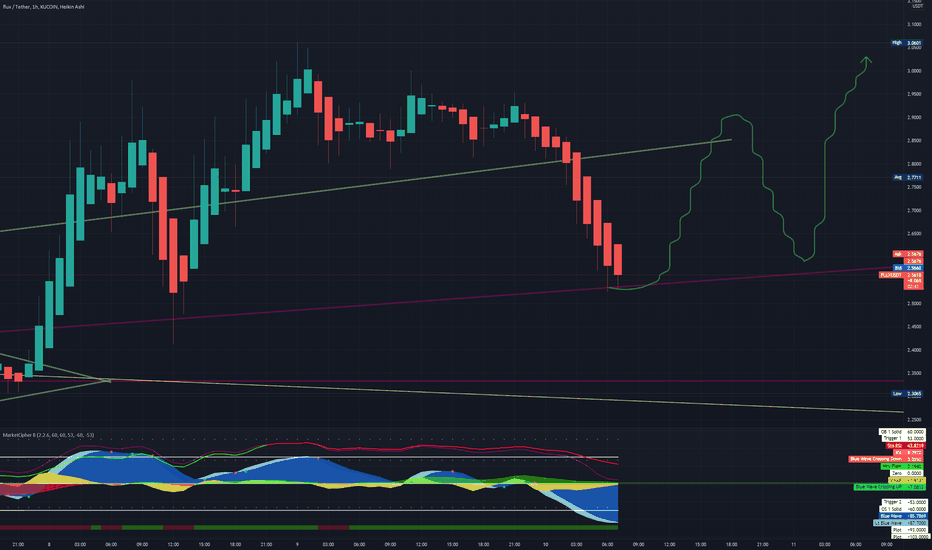
Task: Click the 2.4000 price axis value
Action: [x=914, y=350]
